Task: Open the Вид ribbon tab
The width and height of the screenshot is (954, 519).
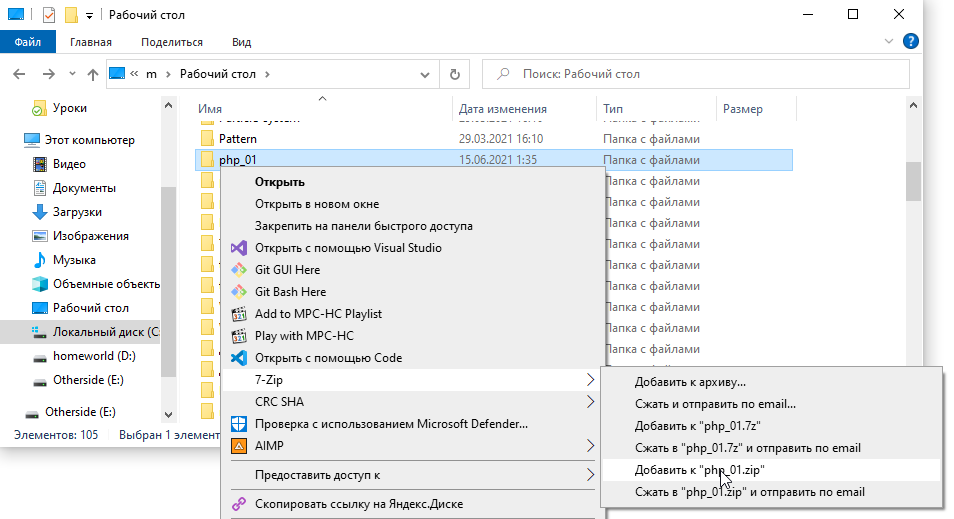Action: (241, 42)
